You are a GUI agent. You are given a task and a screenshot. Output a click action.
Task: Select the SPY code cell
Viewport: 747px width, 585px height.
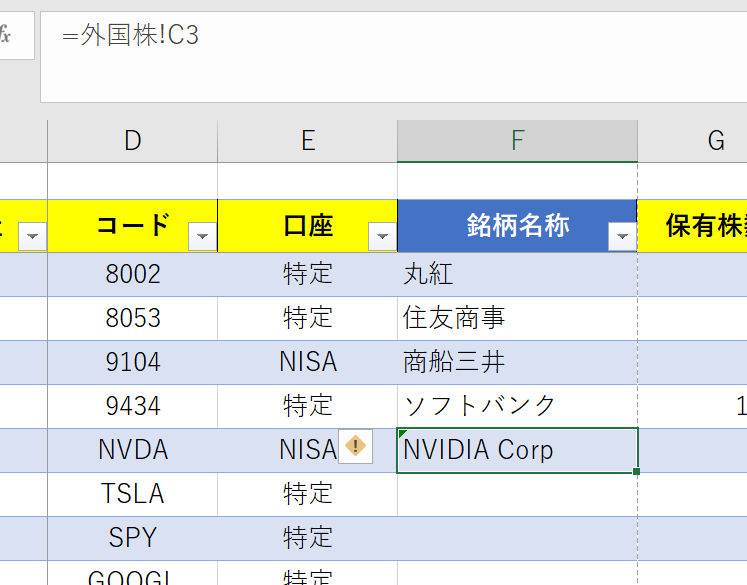click(x=132, y=538)
